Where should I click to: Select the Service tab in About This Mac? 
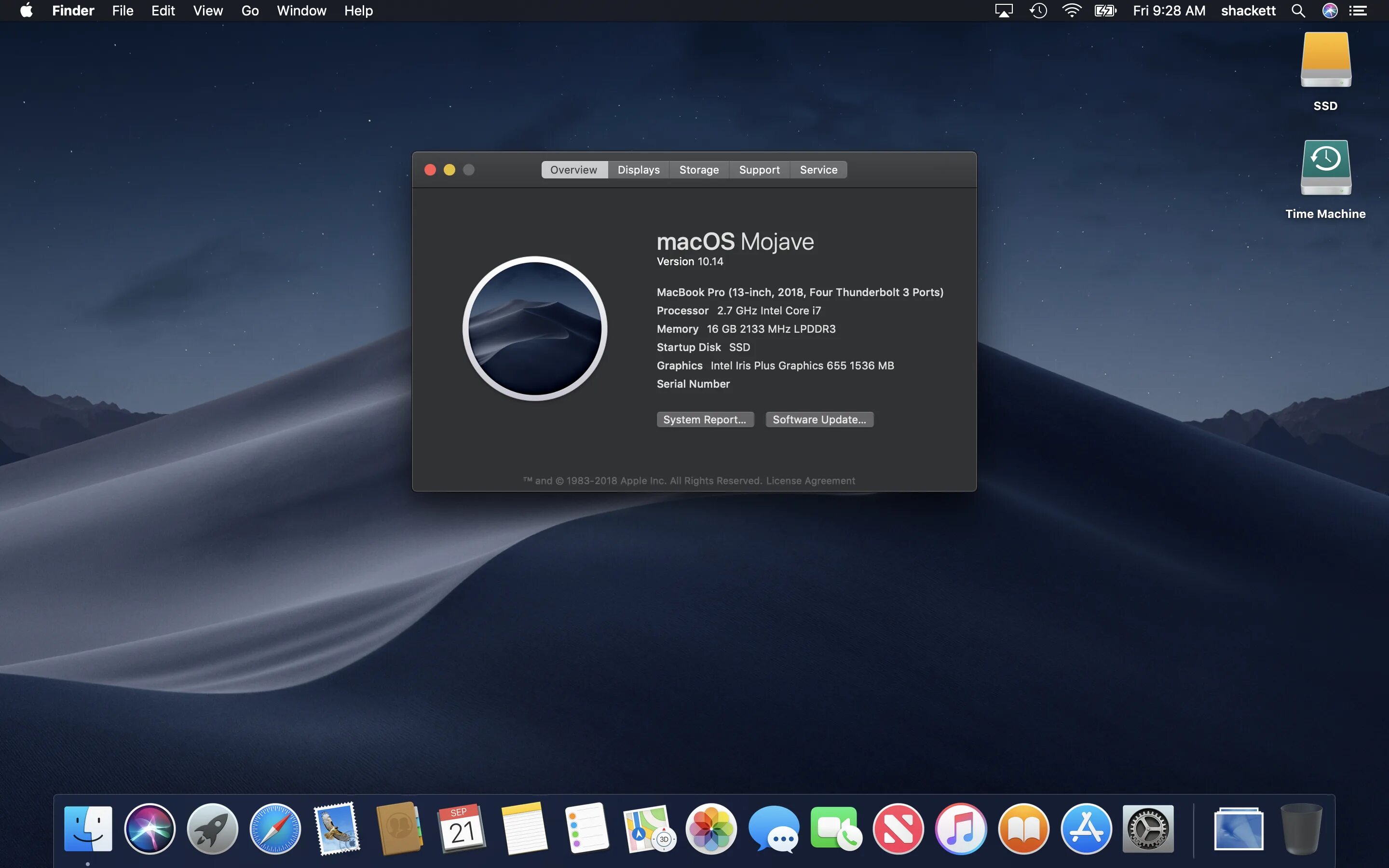click(x=818, y=169)
